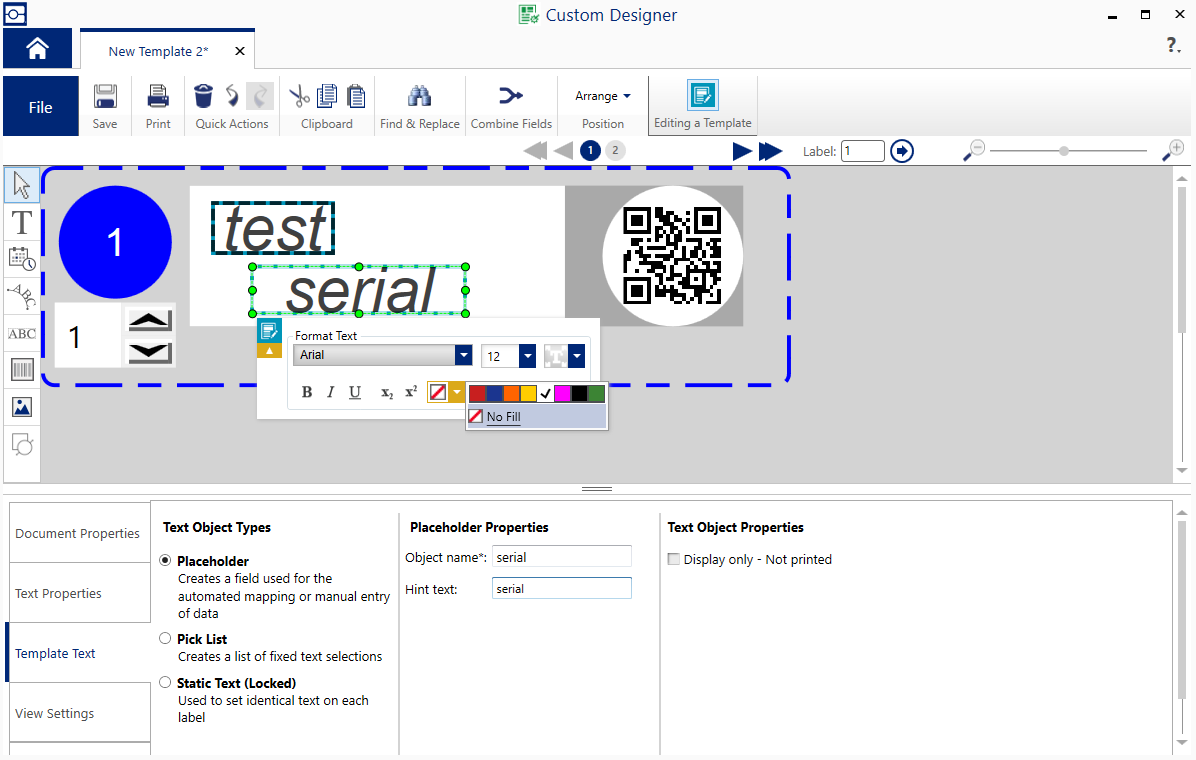Click the Hint text input field
This screenshot has width=1196, height=760.
(561, 589)
